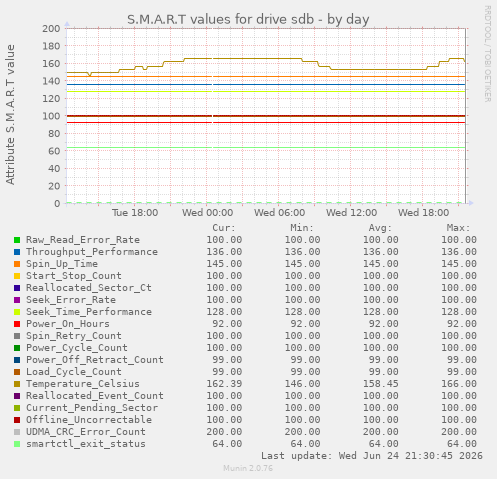497x479 pixels.
Task: Select the Spin_Retry_Count label
Action: point(74,336)
